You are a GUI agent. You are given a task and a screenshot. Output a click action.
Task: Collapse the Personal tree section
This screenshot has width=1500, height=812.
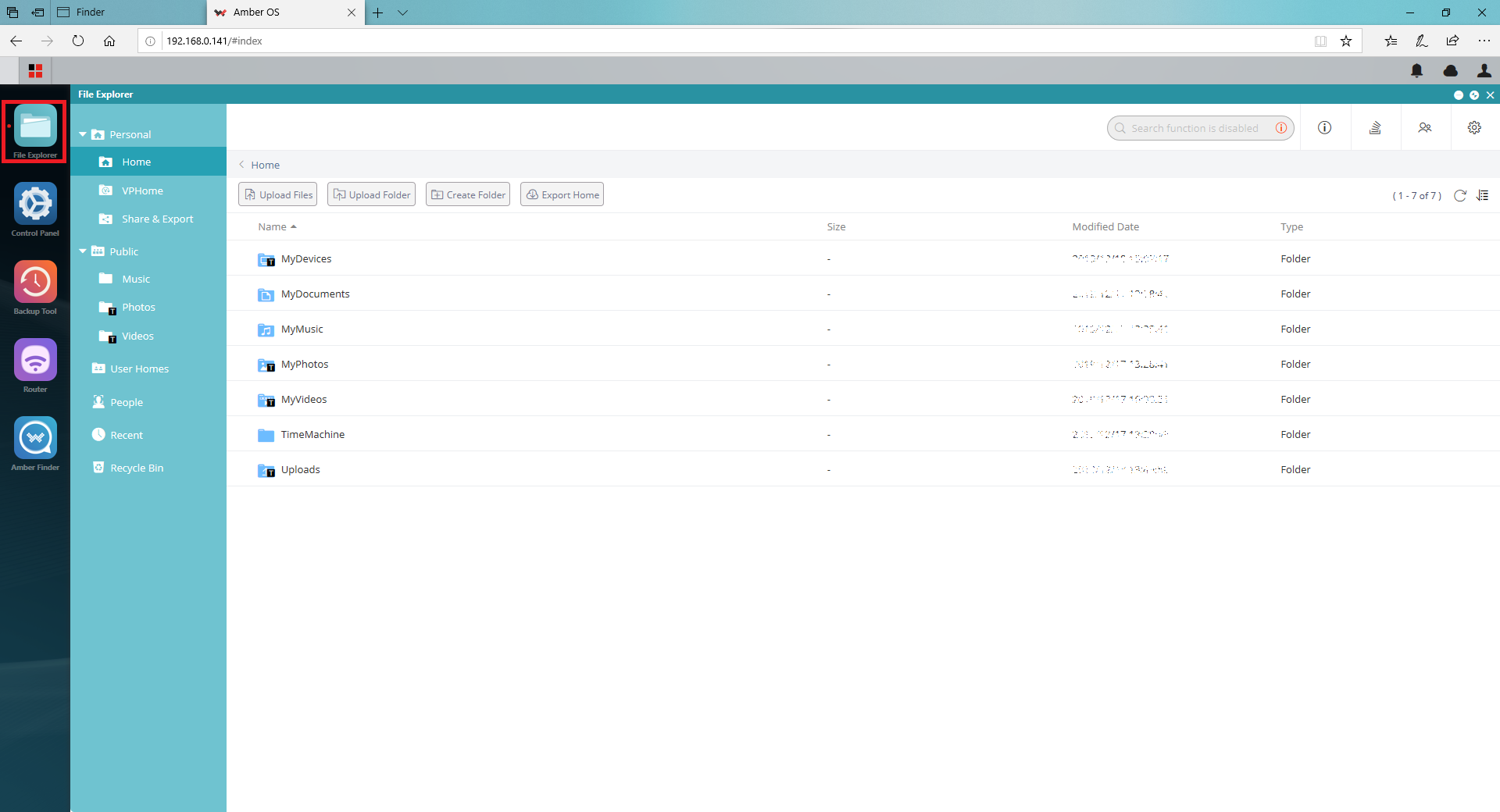pyautogui.click(x=83, y=134)
